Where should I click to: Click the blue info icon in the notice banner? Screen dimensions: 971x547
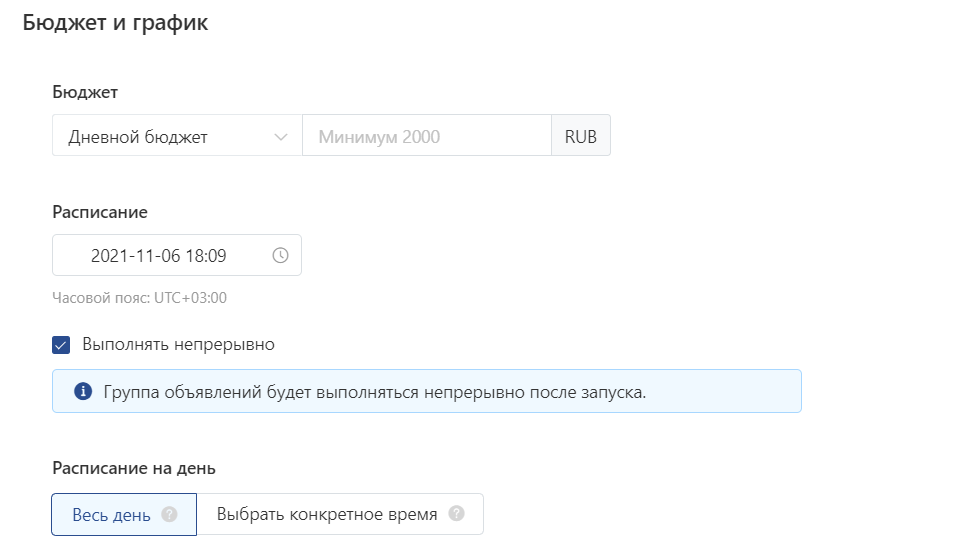[83, 392]
